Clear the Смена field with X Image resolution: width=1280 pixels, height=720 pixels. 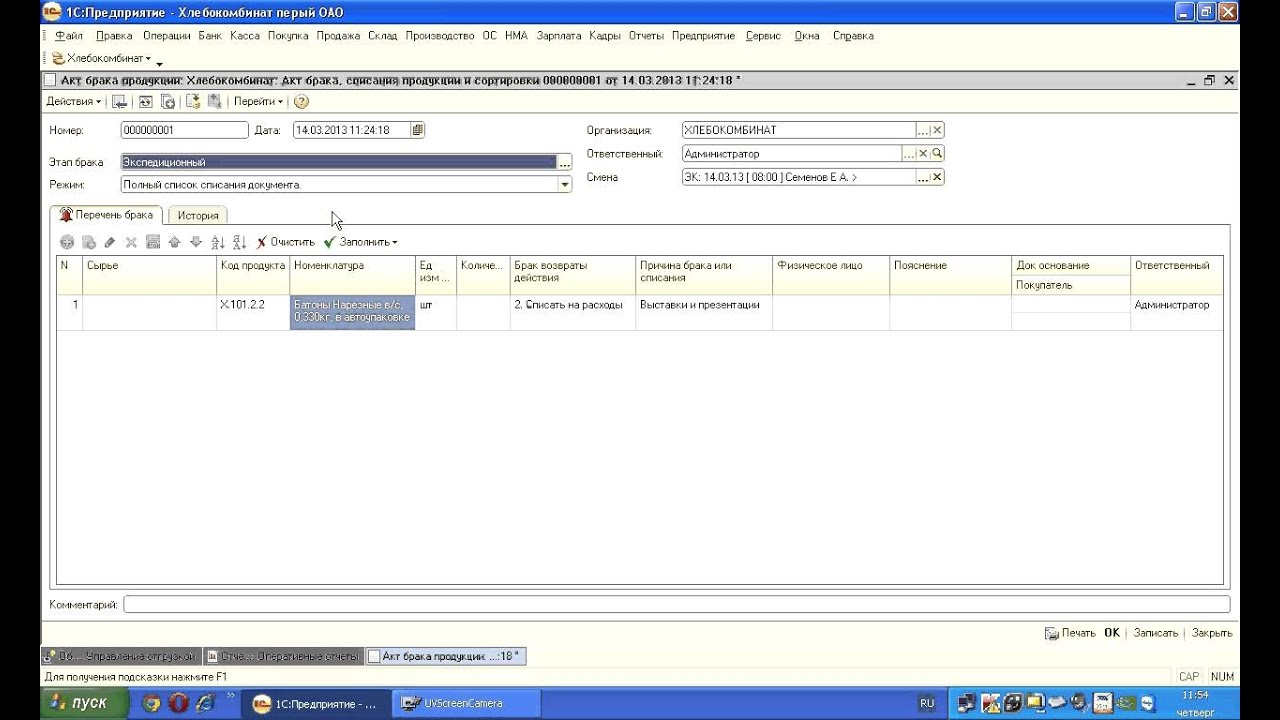coord(937,177)
